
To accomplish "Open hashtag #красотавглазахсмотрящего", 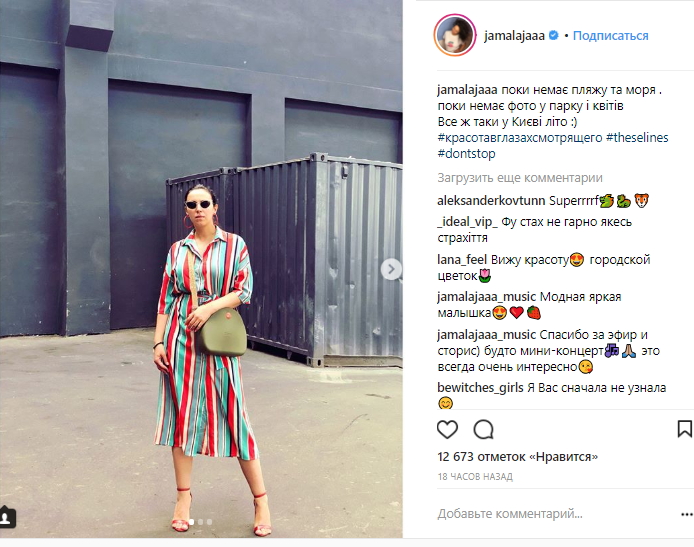I will [520, 138].
